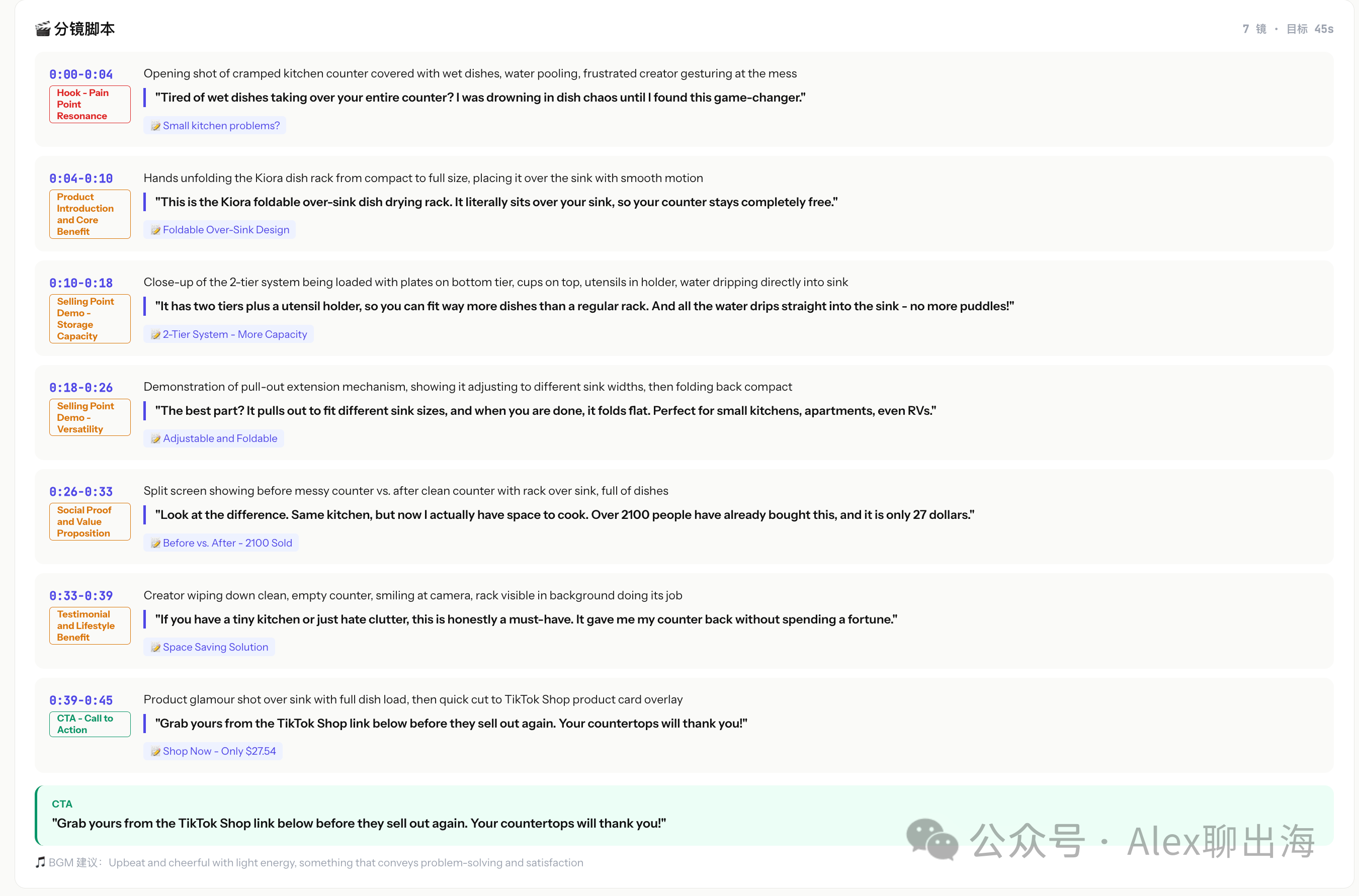Click the 0:10-0:18 timestamp

click(x=81, y=283)
